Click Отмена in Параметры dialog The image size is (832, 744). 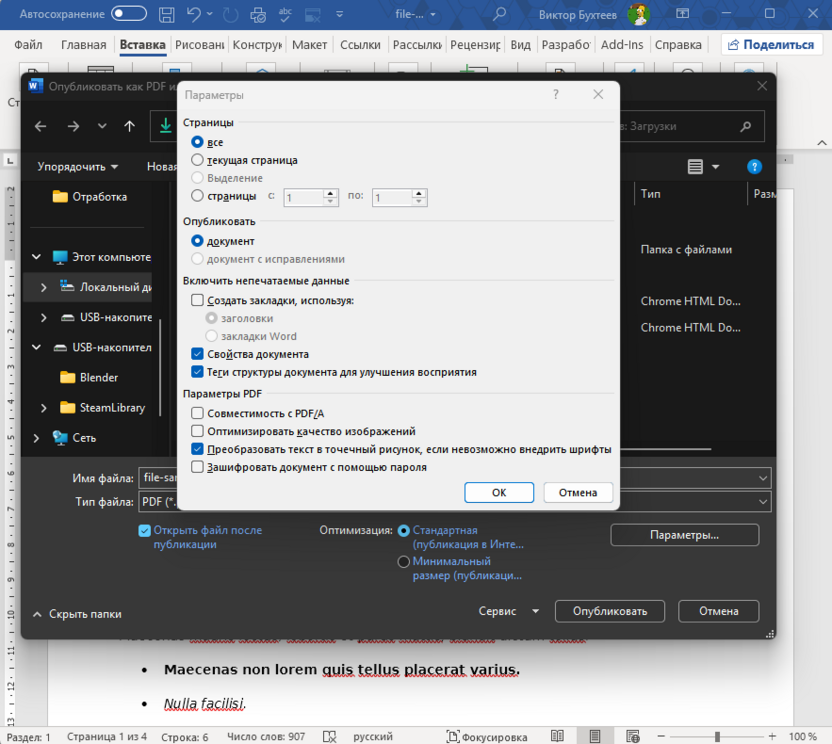tap(578, 492)
